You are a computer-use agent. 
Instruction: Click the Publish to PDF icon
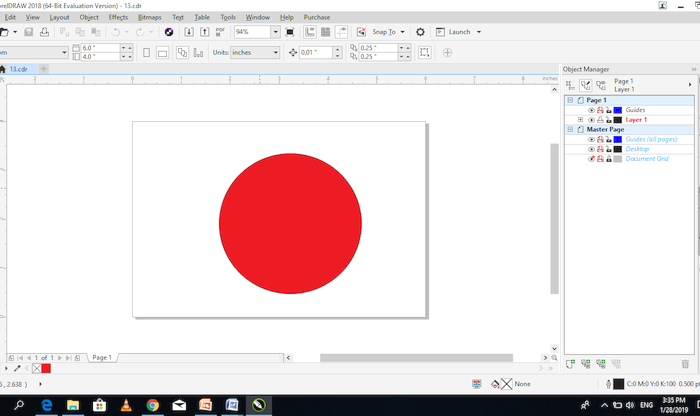coord(220,32)
